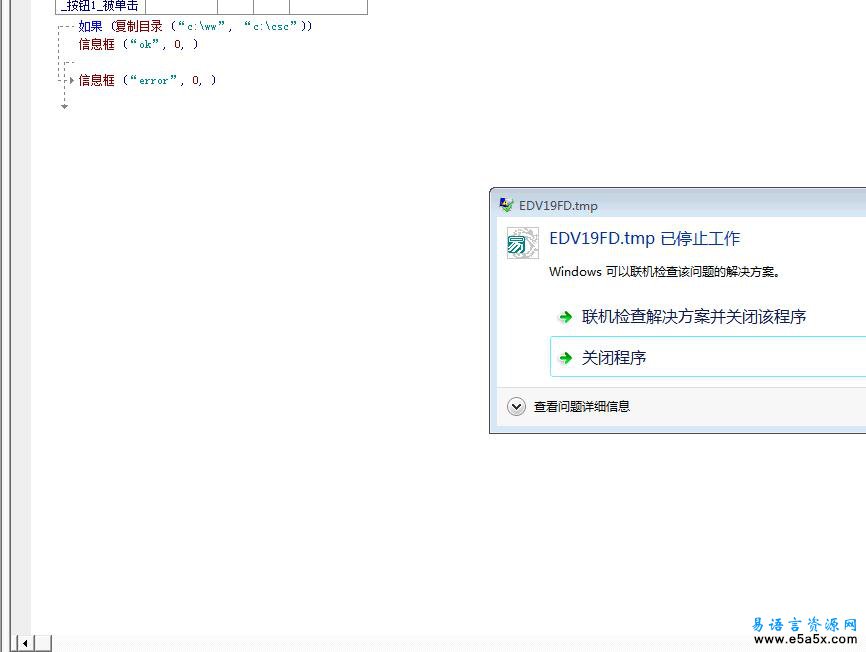The height and width of the screenshot is (652, 866).
Task: Click the flow end arrow below code
Action: tap(65, 106)
